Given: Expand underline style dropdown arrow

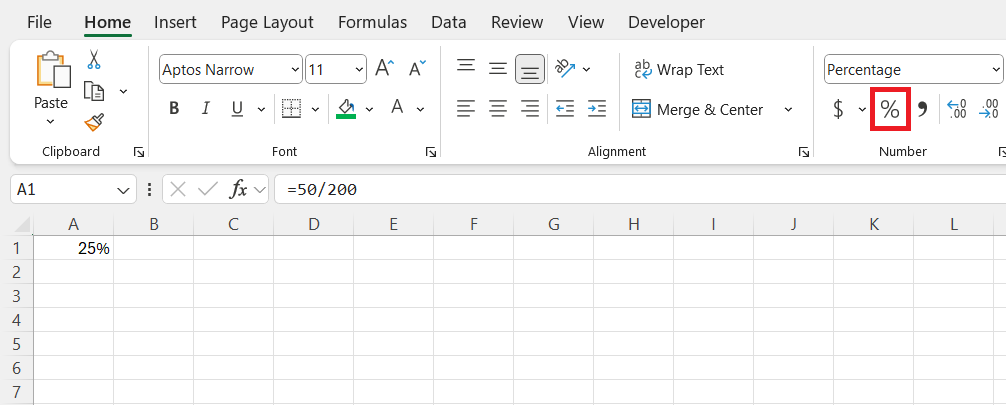Looking at the screenshot, I should click(261, 109).
